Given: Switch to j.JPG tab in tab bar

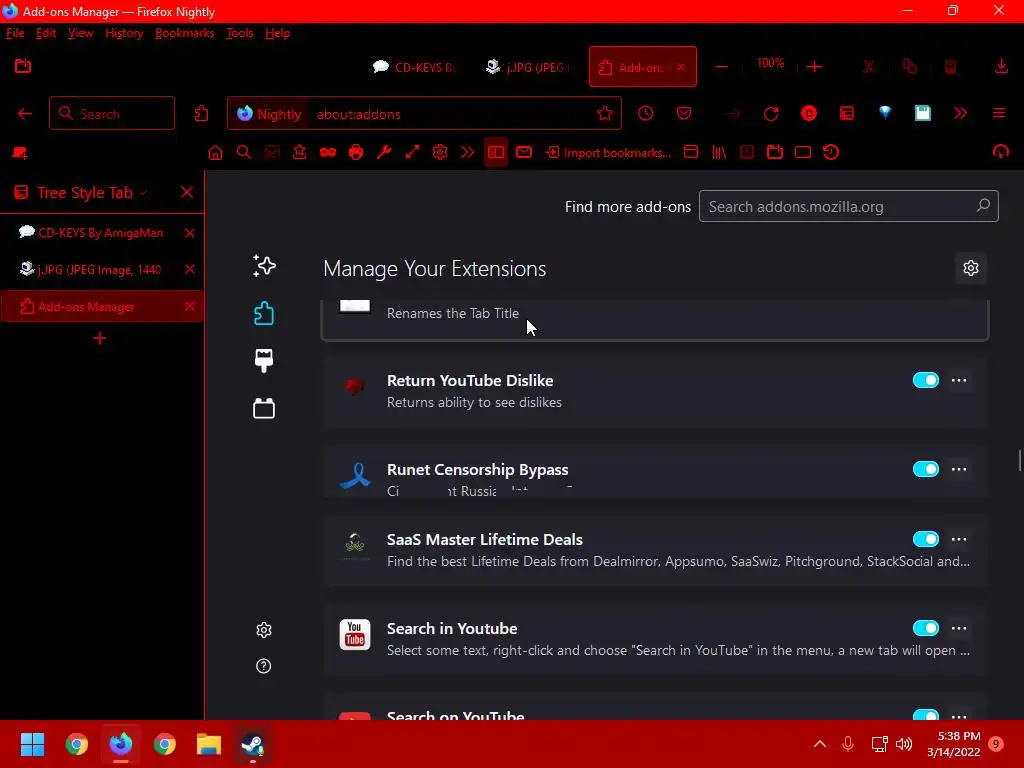Looking at the screenshot, I should [x=528, y=67].
